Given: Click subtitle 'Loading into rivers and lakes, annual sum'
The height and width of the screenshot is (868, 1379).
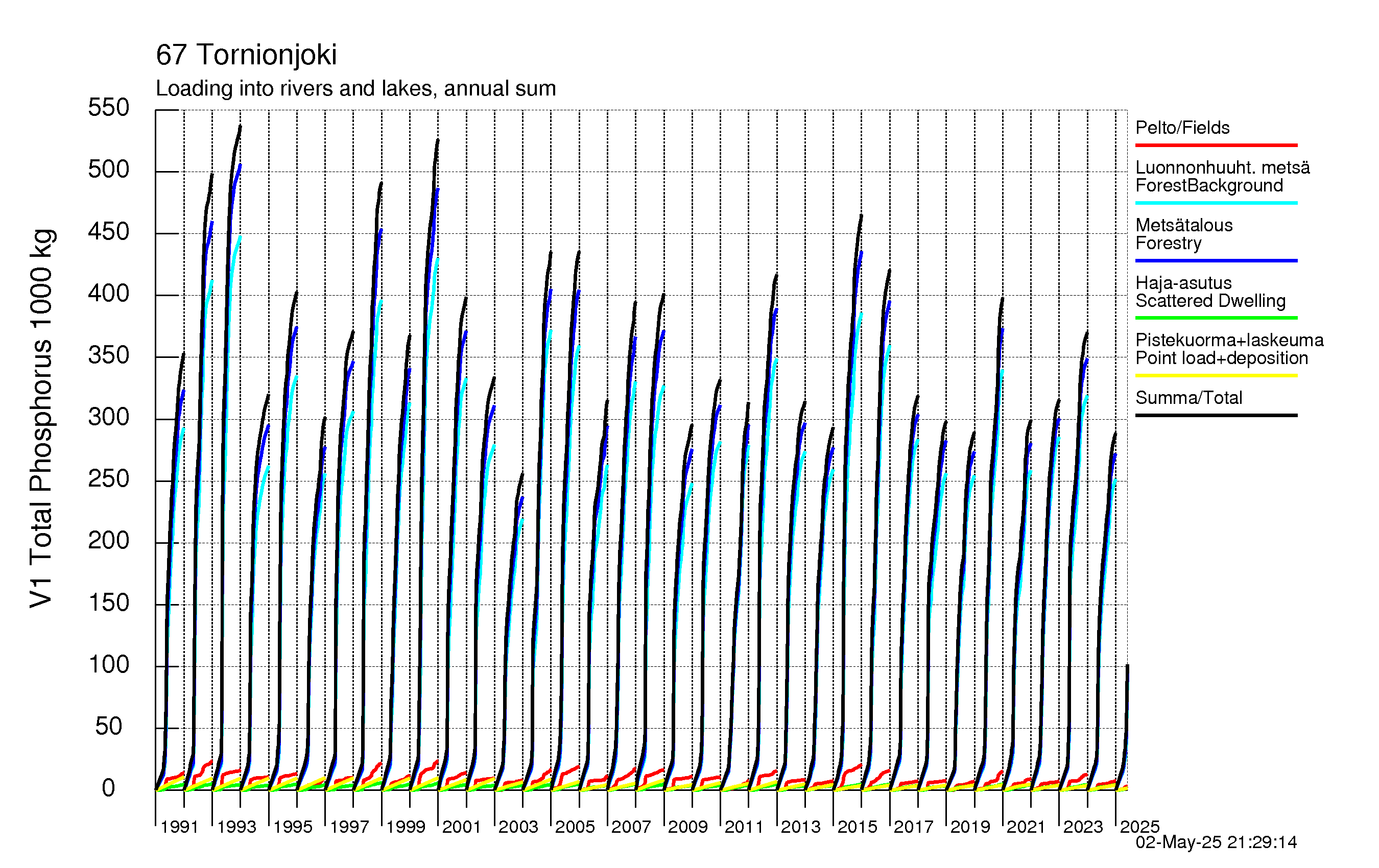Looking at the screenshot, I should pos(355,89).
